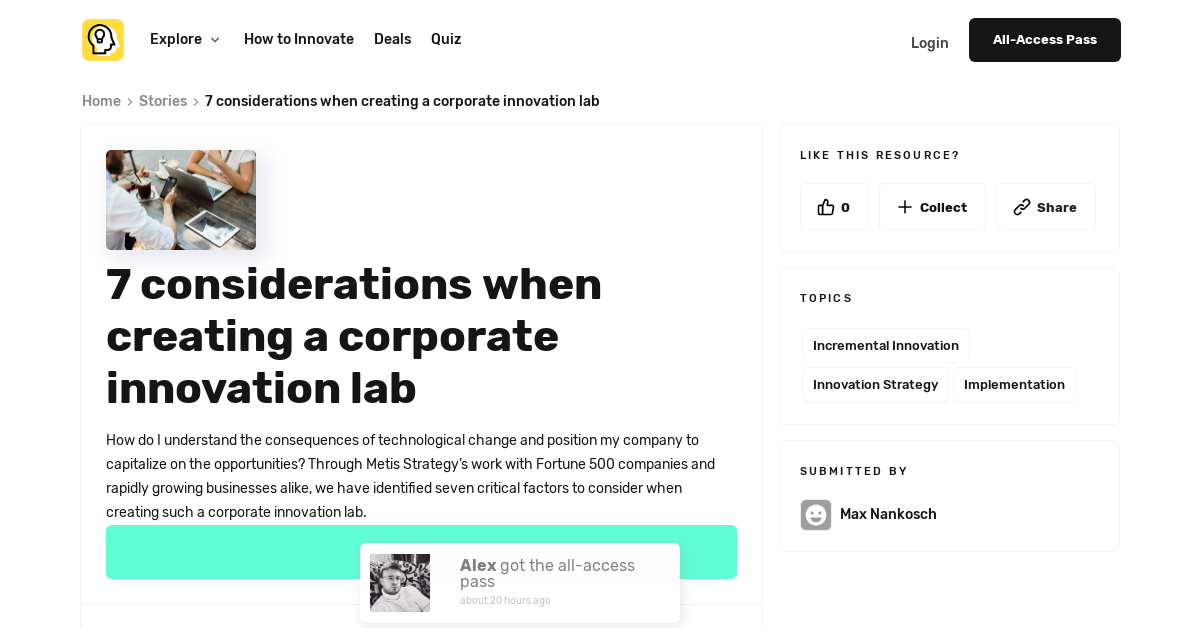Click the breadcrumb chevron after Home
The width and height of the screenshot is (1200, 628).
pyautogui.click(x=128, y=101)
